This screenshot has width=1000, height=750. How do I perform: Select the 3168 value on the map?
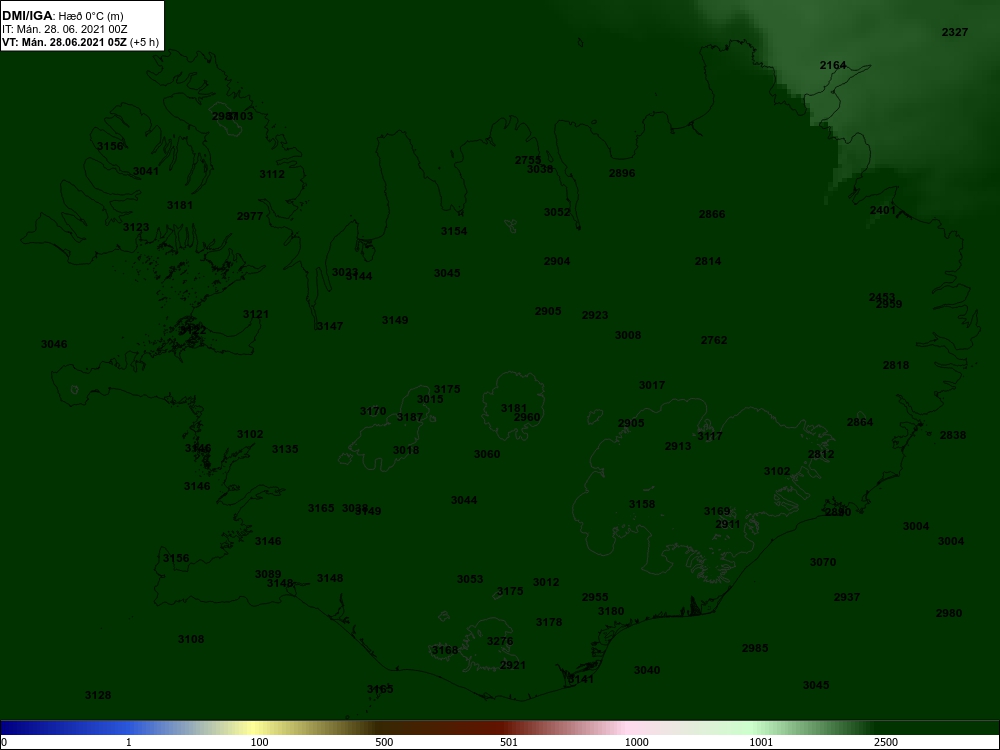[x=445, y=651]
